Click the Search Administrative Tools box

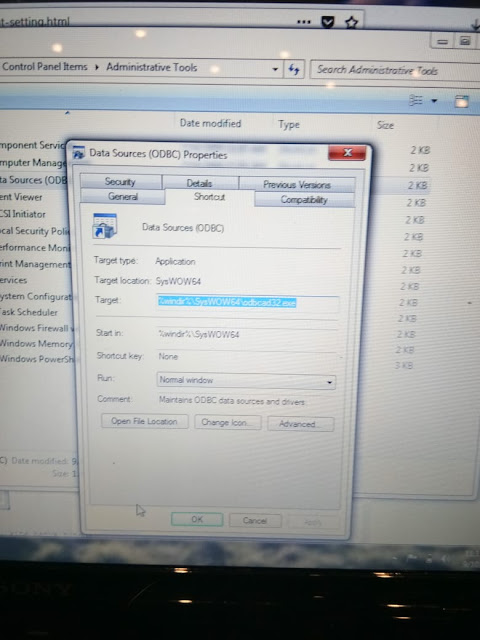[395, 70]
